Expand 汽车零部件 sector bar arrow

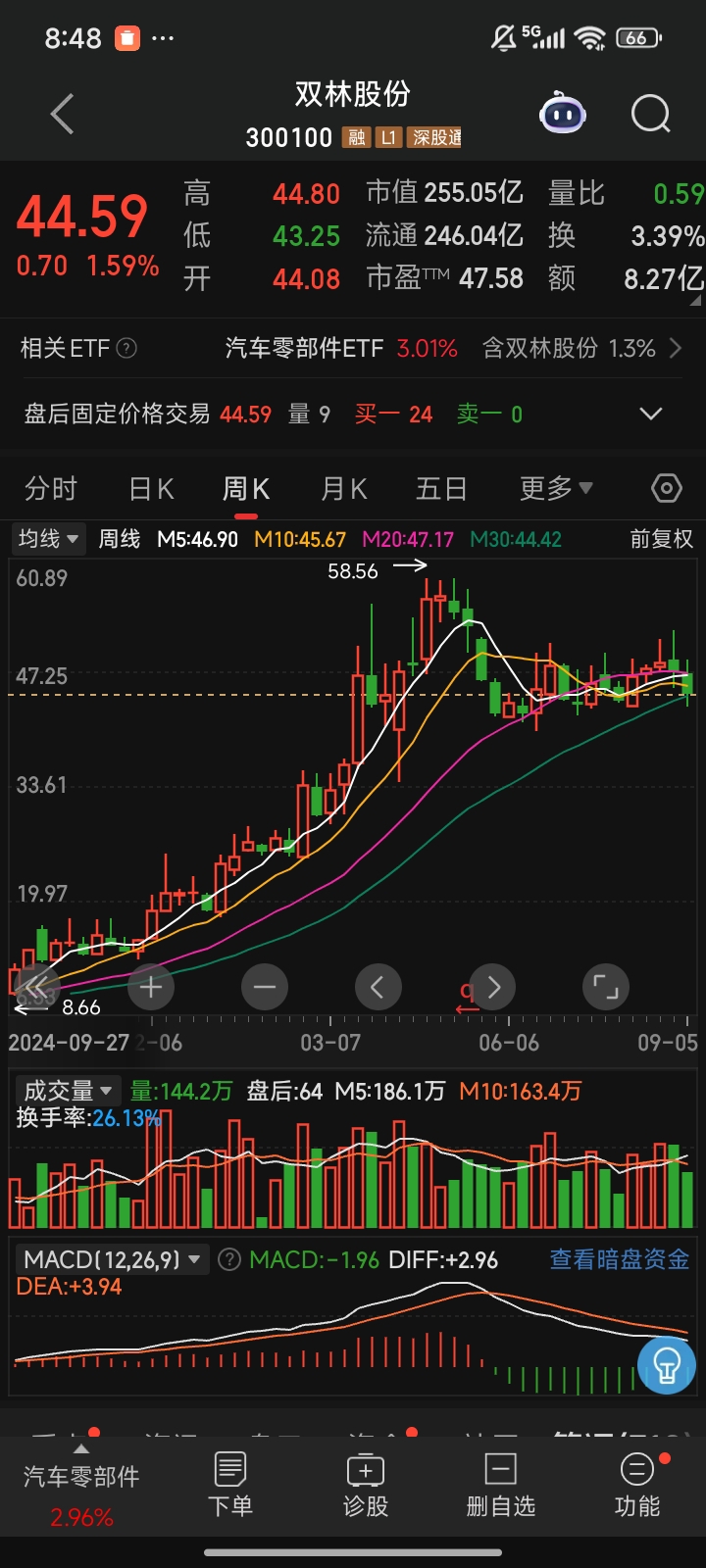[x=81, y=1449]
